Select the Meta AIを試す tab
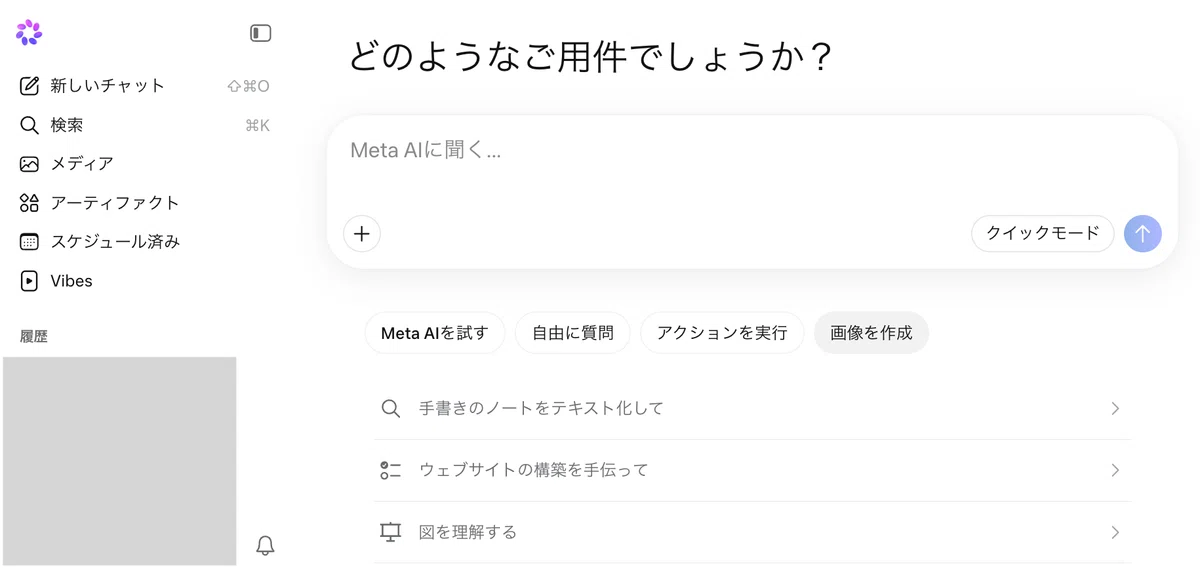 click(434, 333)
